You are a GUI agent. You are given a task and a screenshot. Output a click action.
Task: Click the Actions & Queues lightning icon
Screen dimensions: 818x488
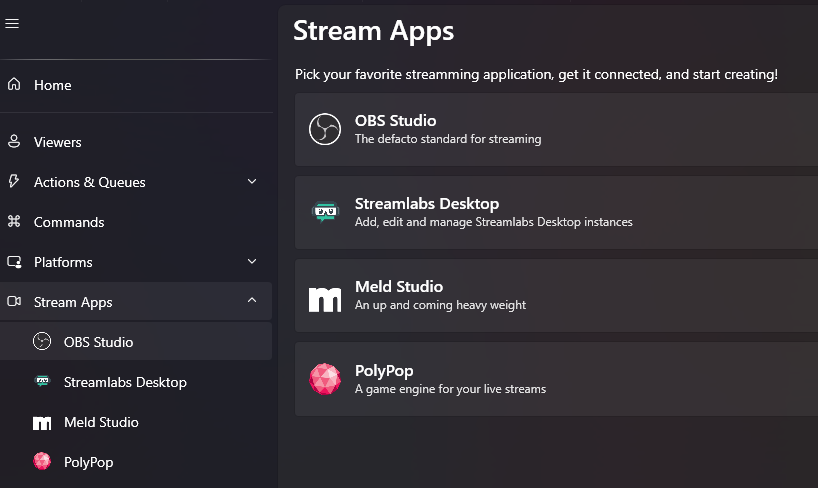click(x=14, y=181)
